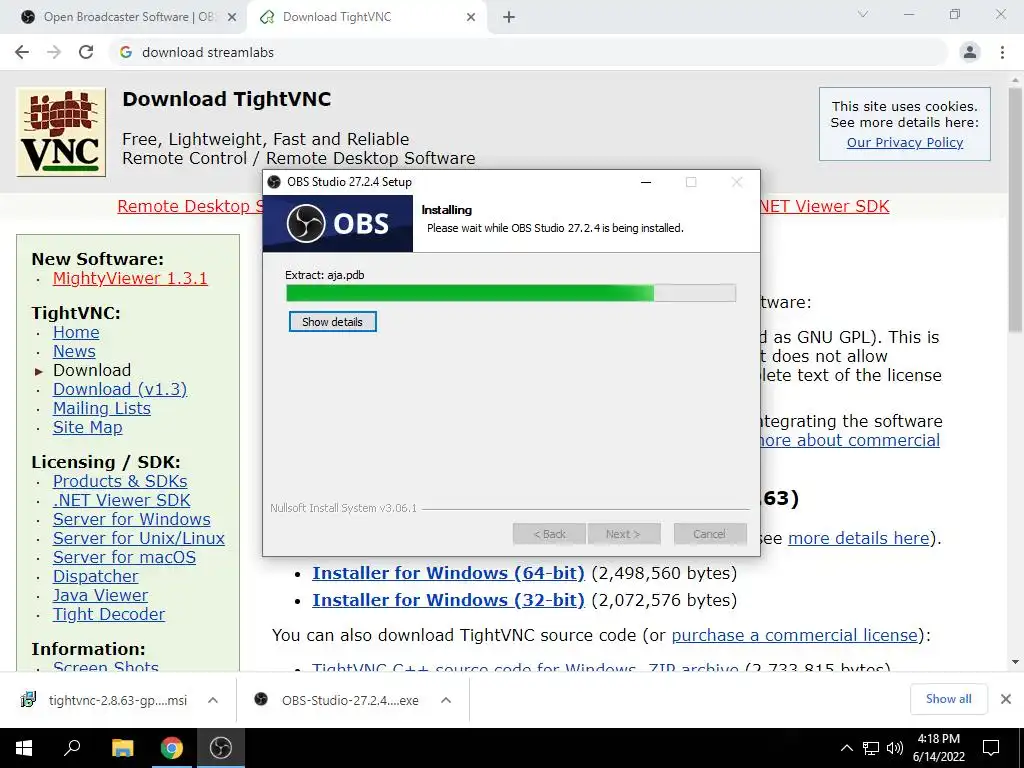Open taskbar search magnifier
This screenshot has width=1024, height=768.
(x=72, y=748)
